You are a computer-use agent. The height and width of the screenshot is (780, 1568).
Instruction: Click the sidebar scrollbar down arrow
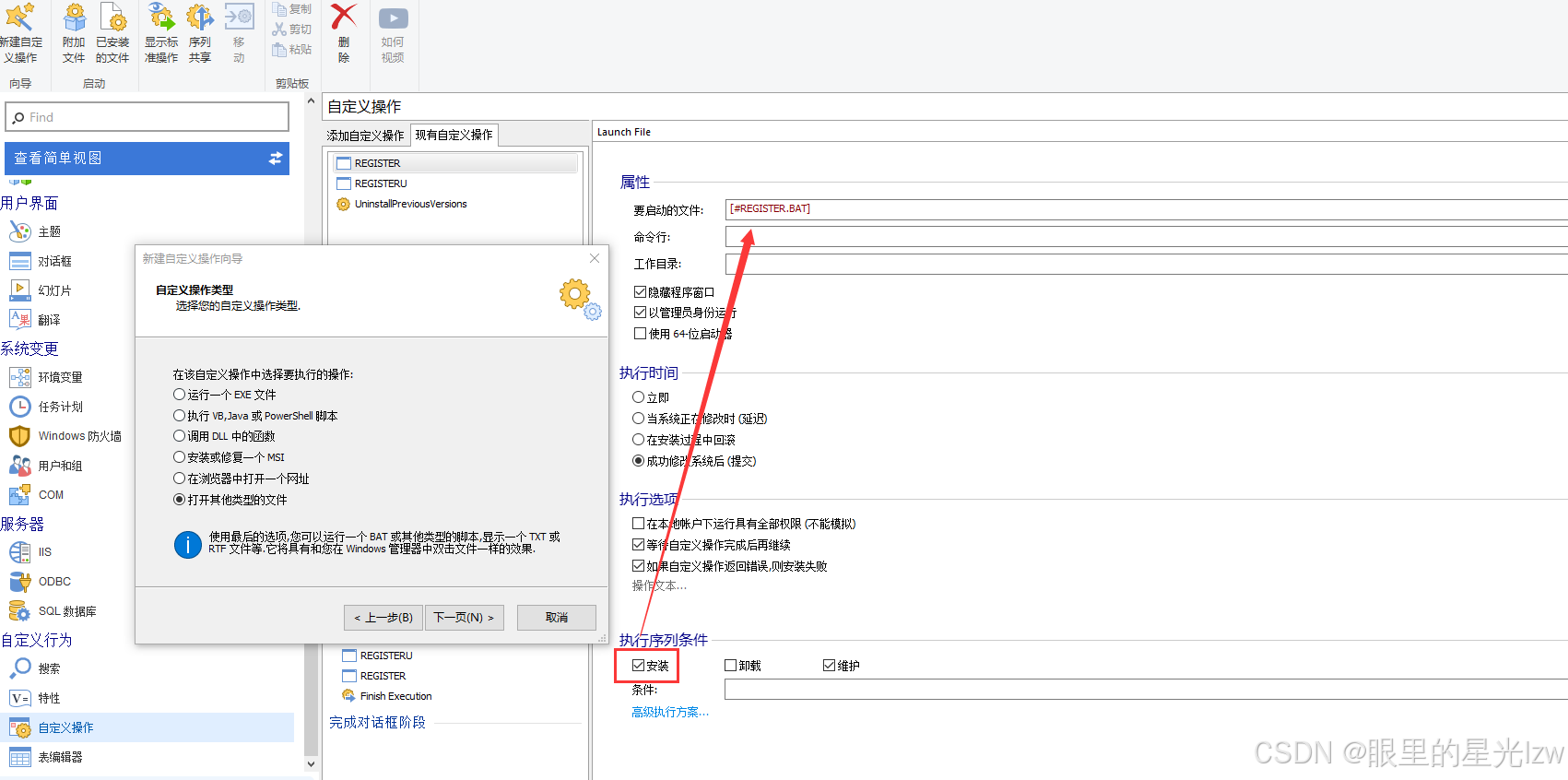tap(311, 764)
